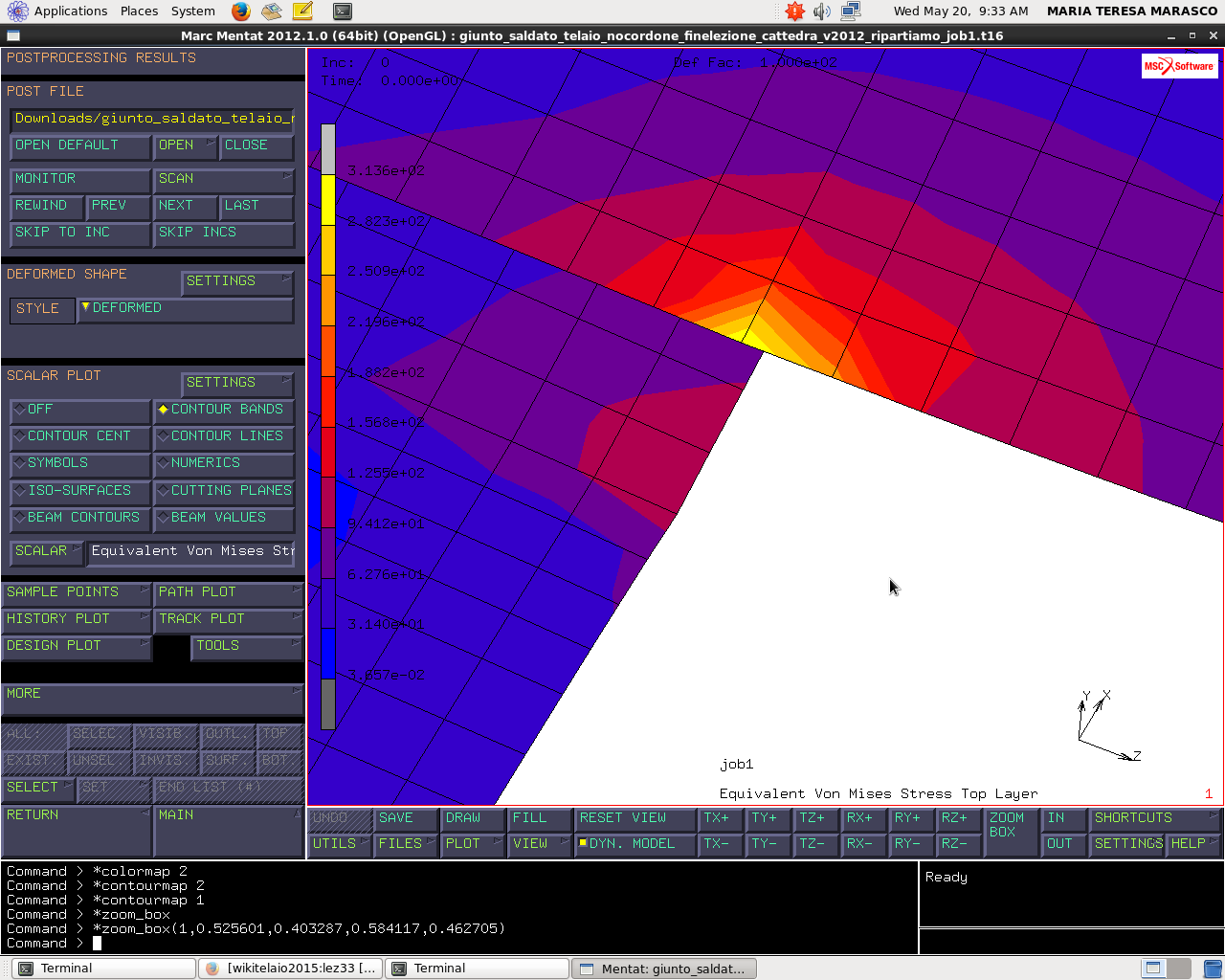1225x980 pixels.
Task: Open terminal launcher icon in top panel
Action: pos(342,11)
